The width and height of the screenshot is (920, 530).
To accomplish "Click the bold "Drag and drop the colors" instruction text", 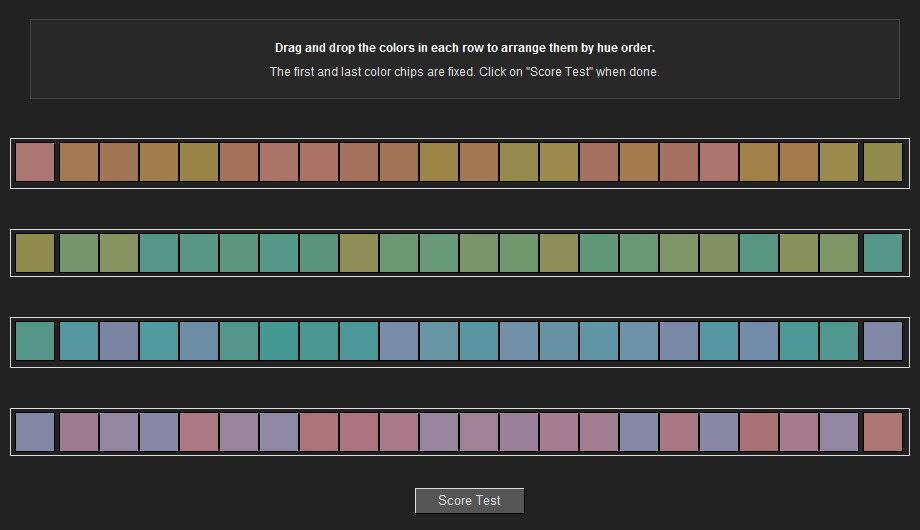I will coord(465,48).
